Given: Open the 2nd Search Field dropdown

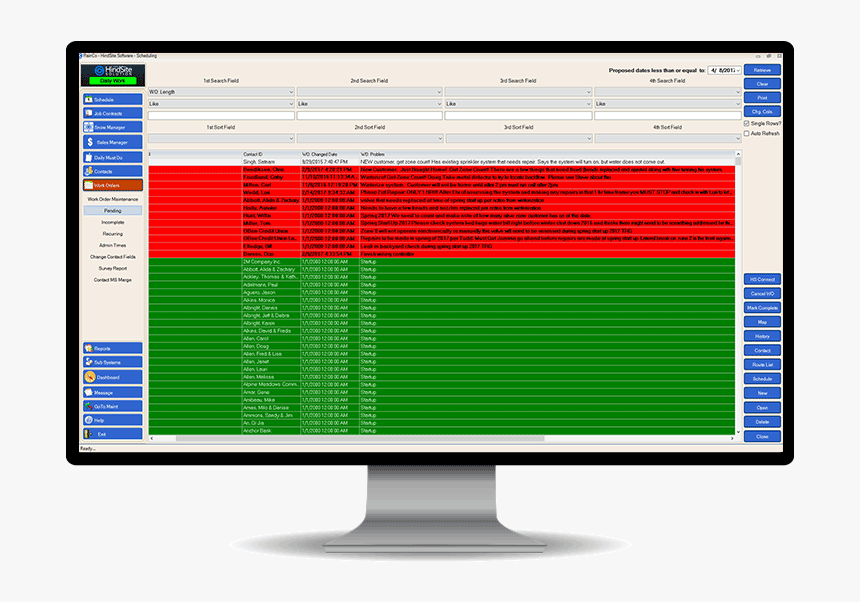Looking at the screenshot, I should (370, 92).
